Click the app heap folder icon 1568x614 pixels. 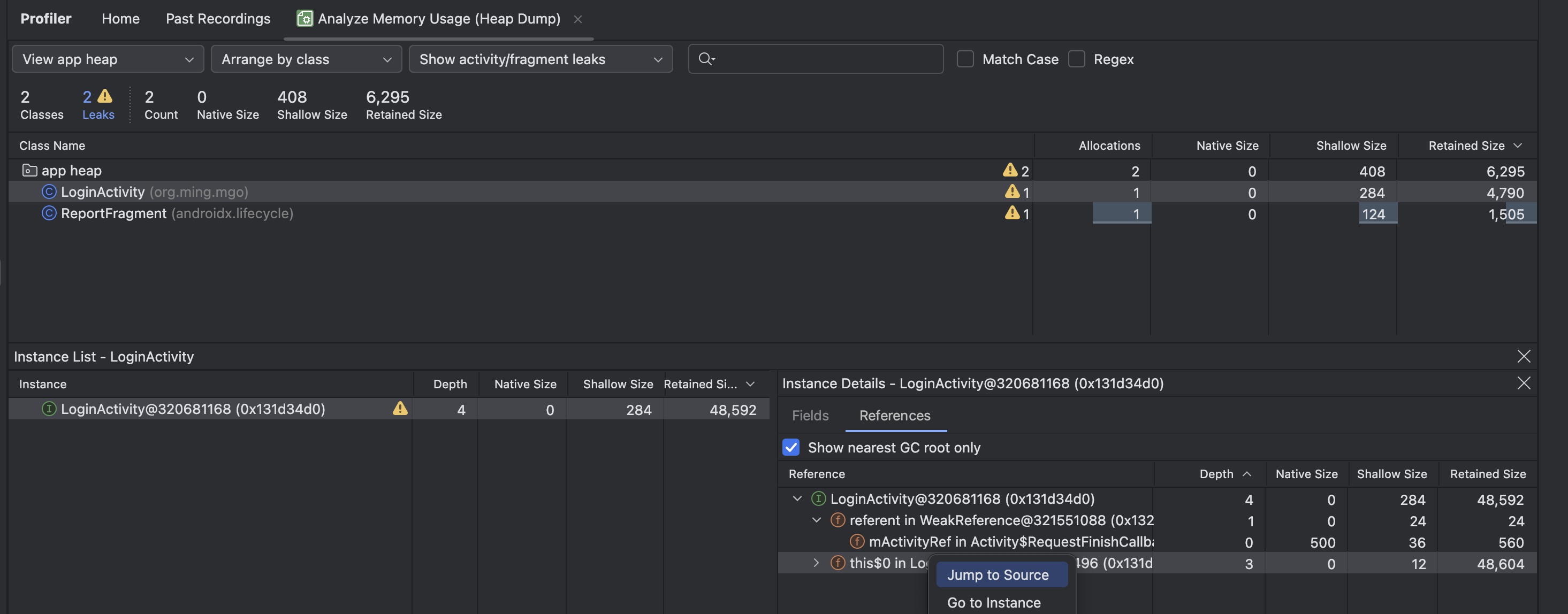[29, 171]
